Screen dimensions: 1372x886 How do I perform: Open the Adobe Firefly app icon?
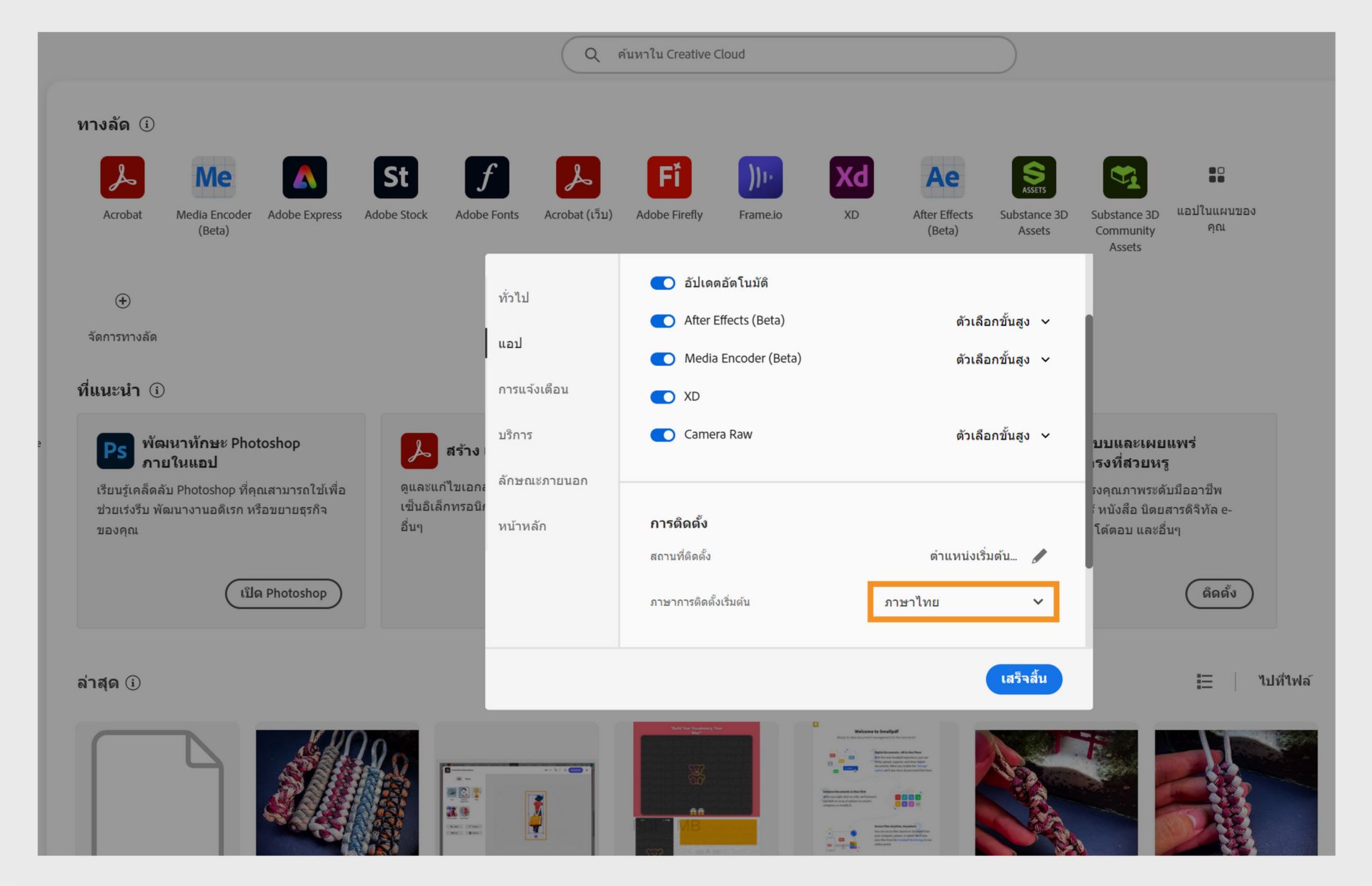point(669,177)
